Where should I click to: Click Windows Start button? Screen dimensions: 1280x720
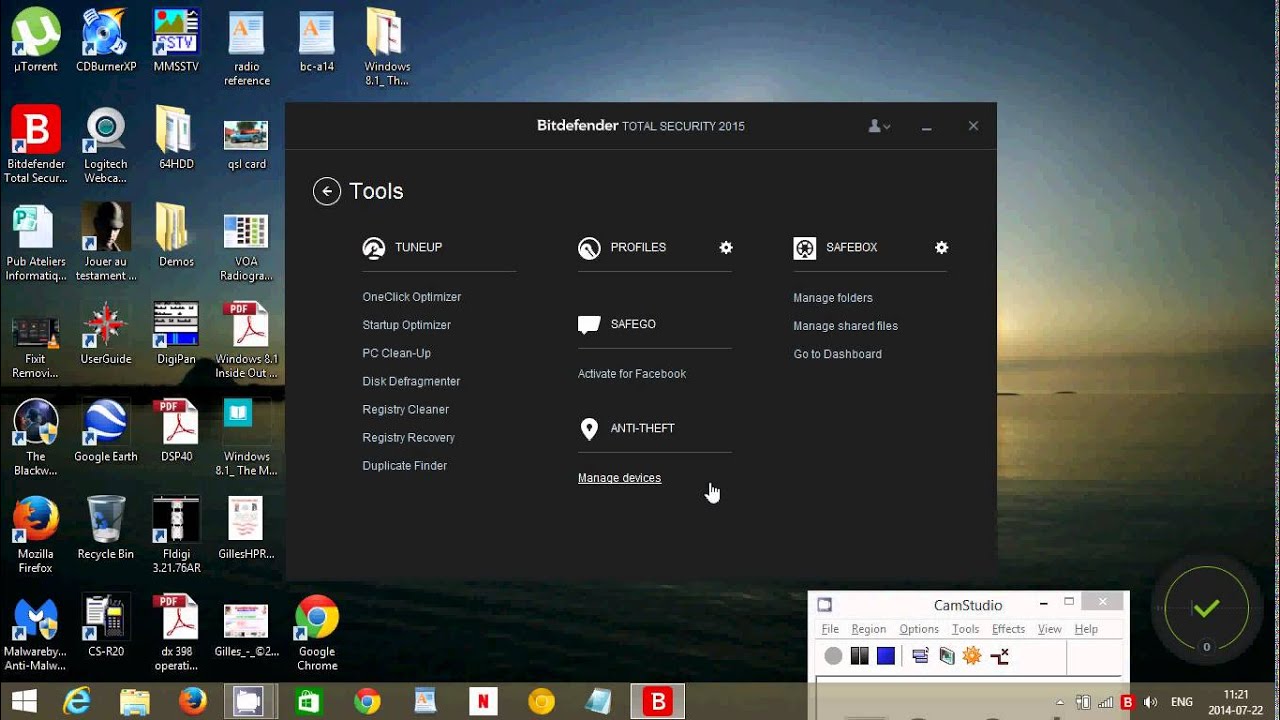pyautogui.click(x=23, y=702)
